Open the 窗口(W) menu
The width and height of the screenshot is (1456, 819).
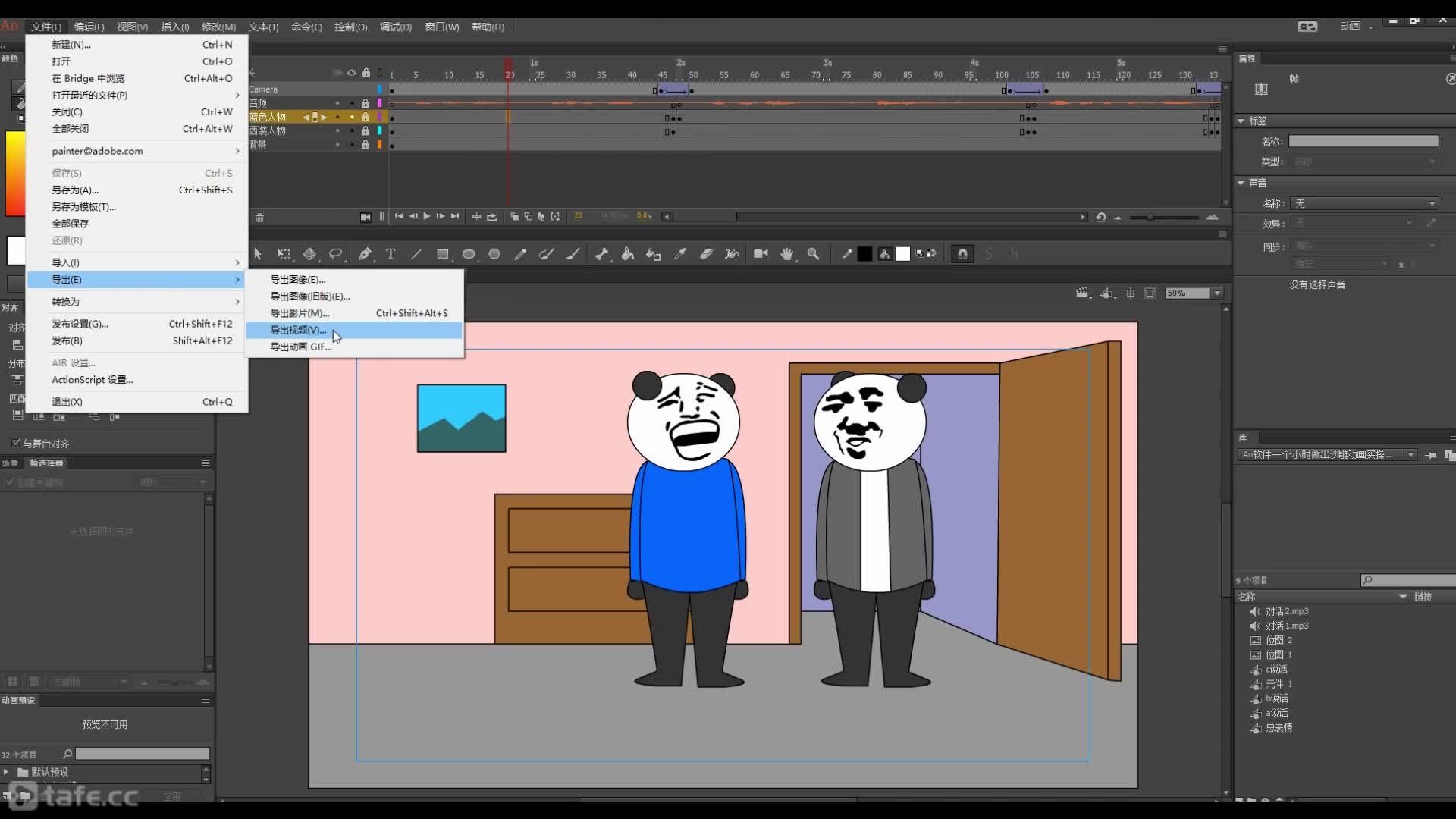click(441, 27)
